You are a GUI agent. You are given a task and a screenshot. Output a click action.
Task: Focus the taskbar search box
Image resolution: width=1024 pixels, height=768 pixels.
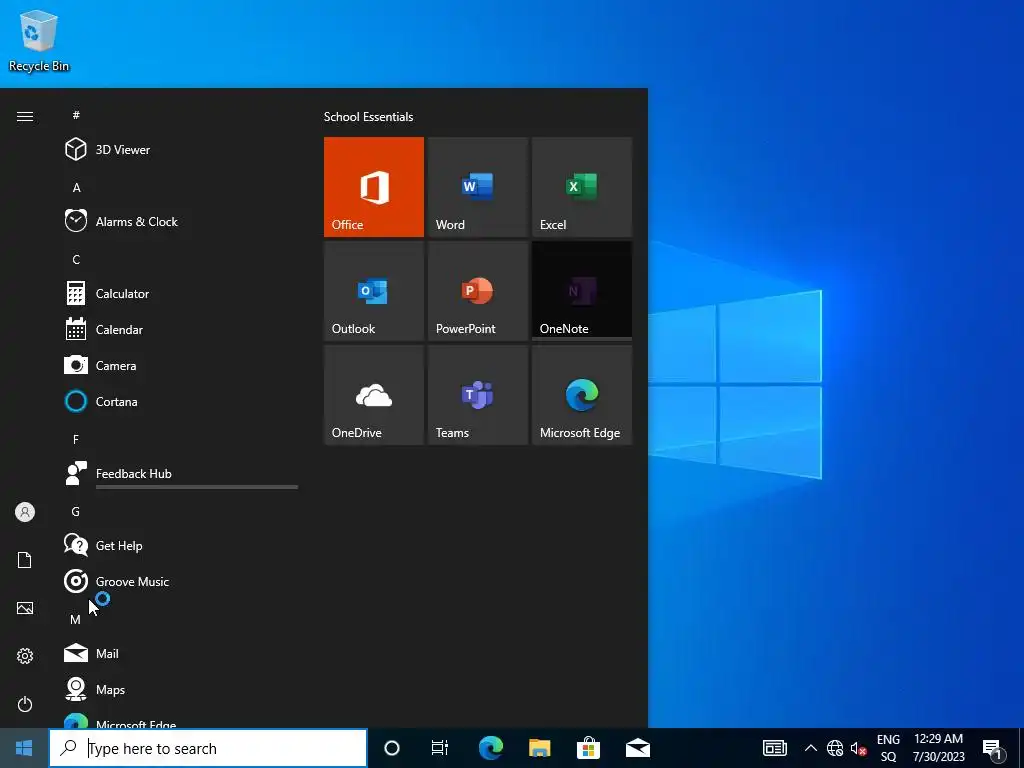coord(208,748)
